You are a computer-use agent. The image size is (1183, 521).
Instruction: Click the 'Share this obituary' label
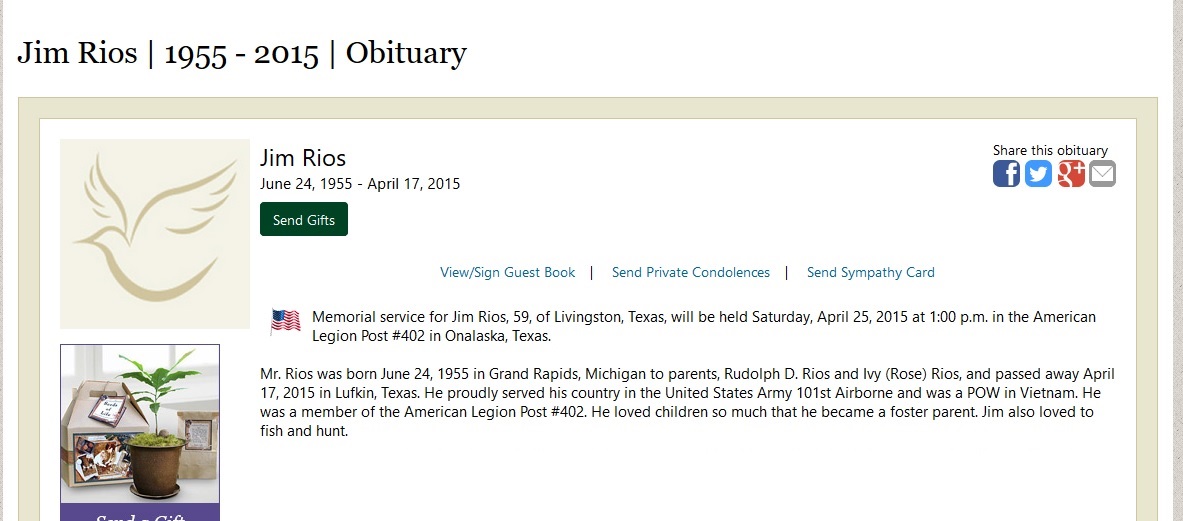(x=1050, y=150)
